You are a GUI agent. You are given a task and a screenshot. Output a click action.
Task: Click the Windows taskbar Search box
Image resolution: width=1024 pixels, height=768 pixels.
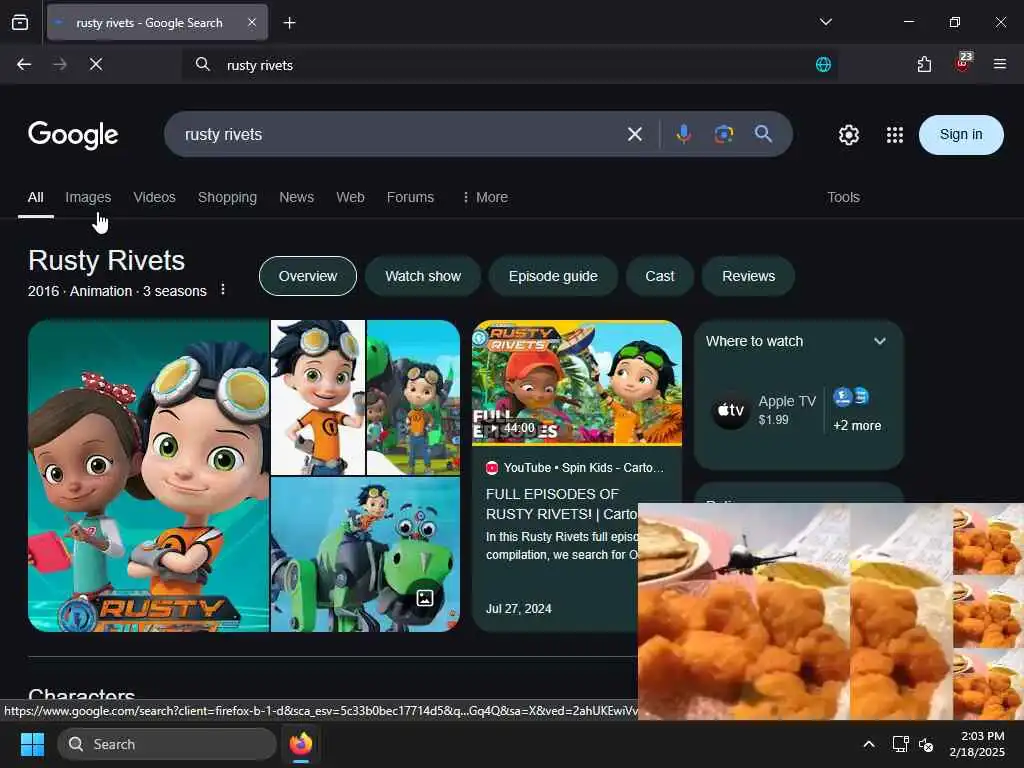167,744
